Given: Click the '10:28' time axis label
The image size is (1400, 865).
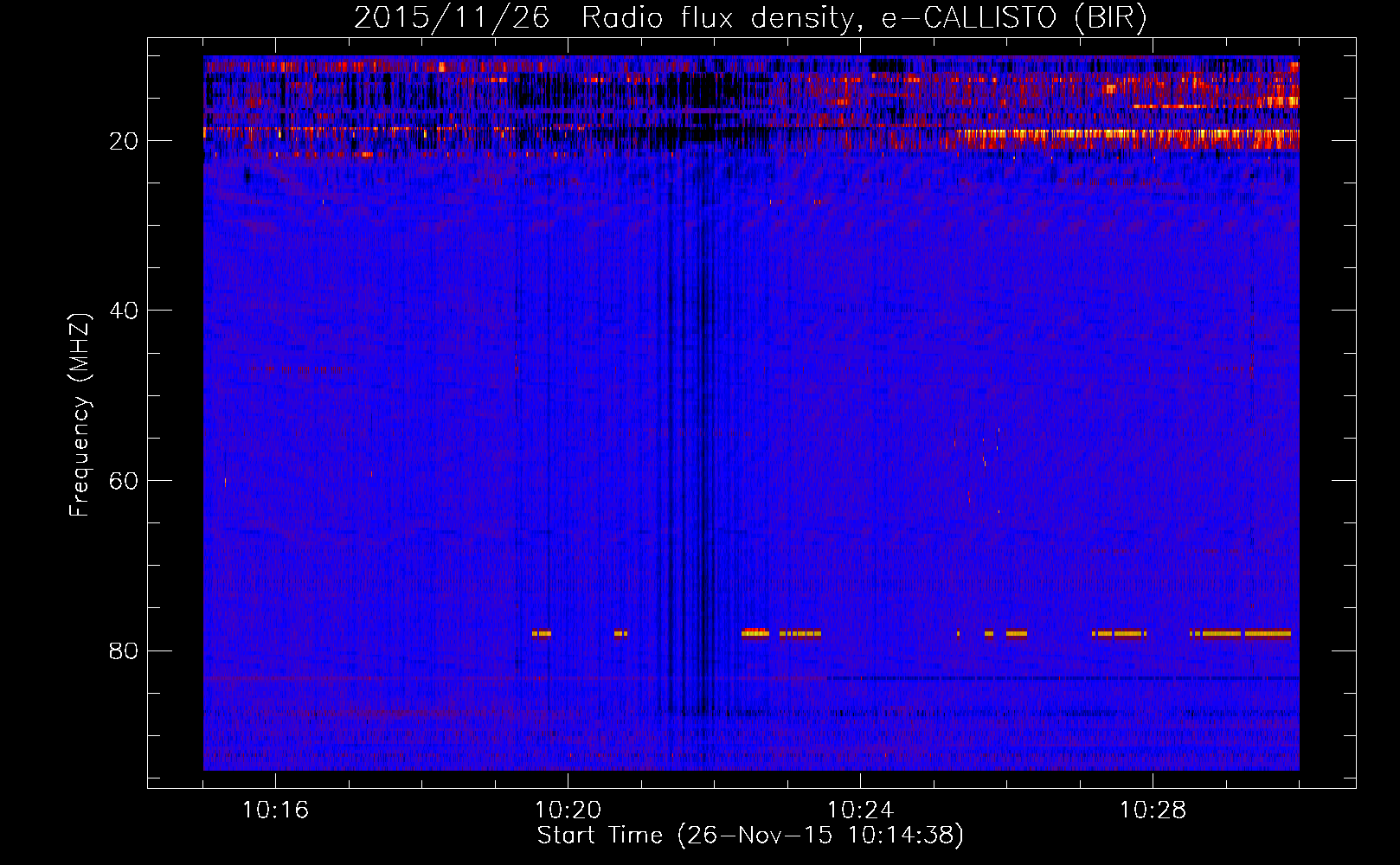Looking at the screenshot, I should tap(1153, 811).
